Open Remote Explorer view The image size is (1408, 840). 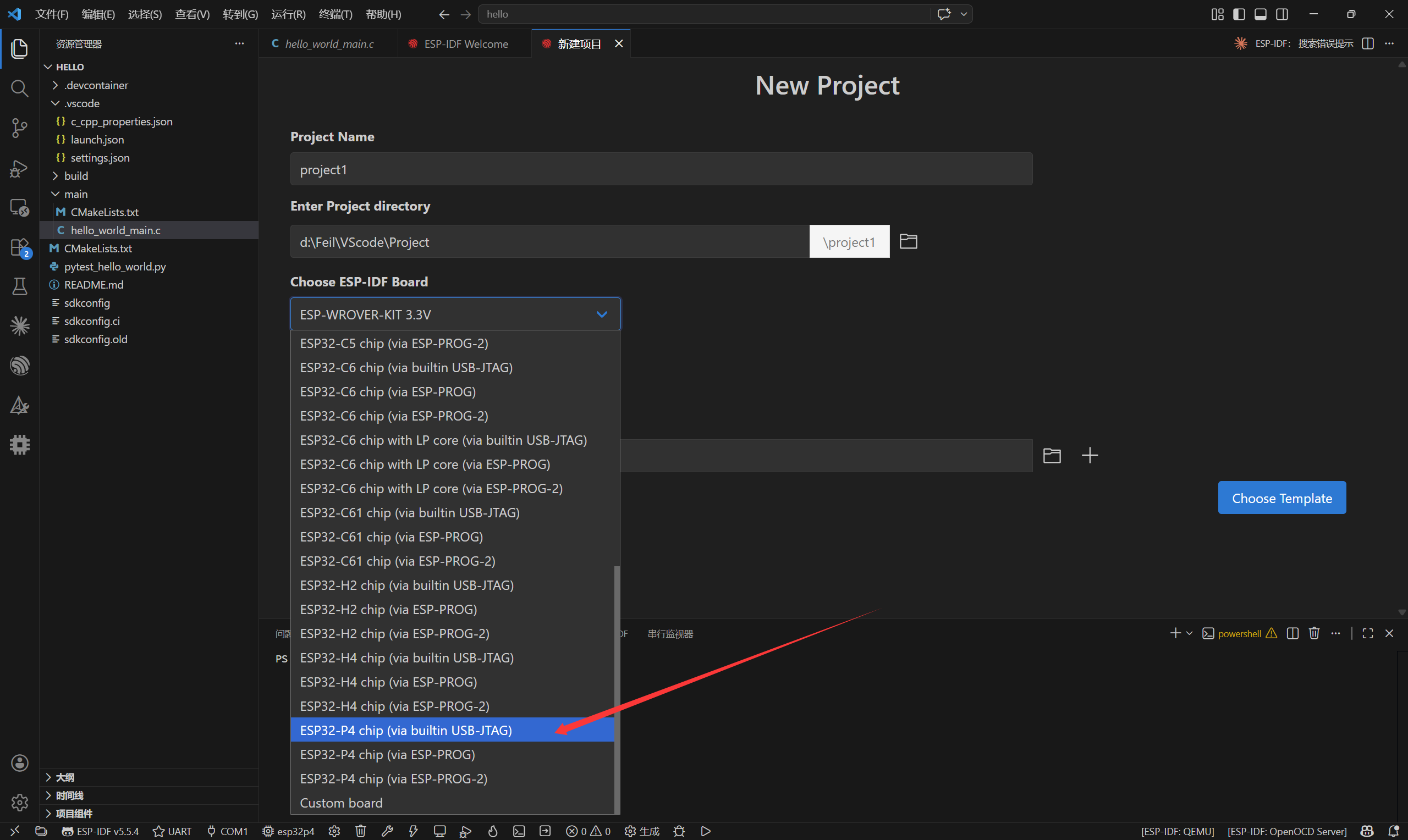(x=19, y=208)
